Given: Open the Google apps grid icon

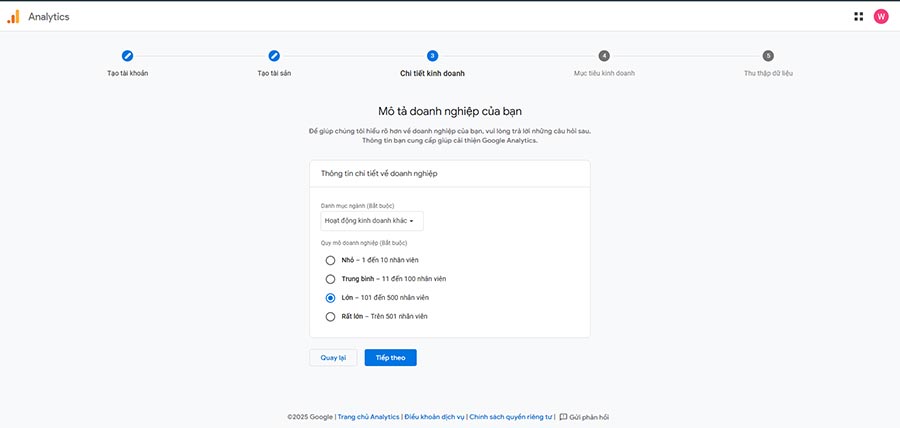Looking at the screenshot, I should point(858,17).
